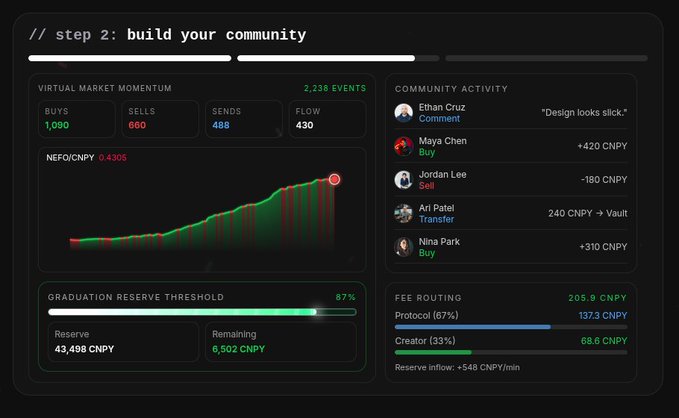The width and height of the screenshot is (679, 418).
Task: Click the 2,238 EVENTS label
Action: (335, 88)
